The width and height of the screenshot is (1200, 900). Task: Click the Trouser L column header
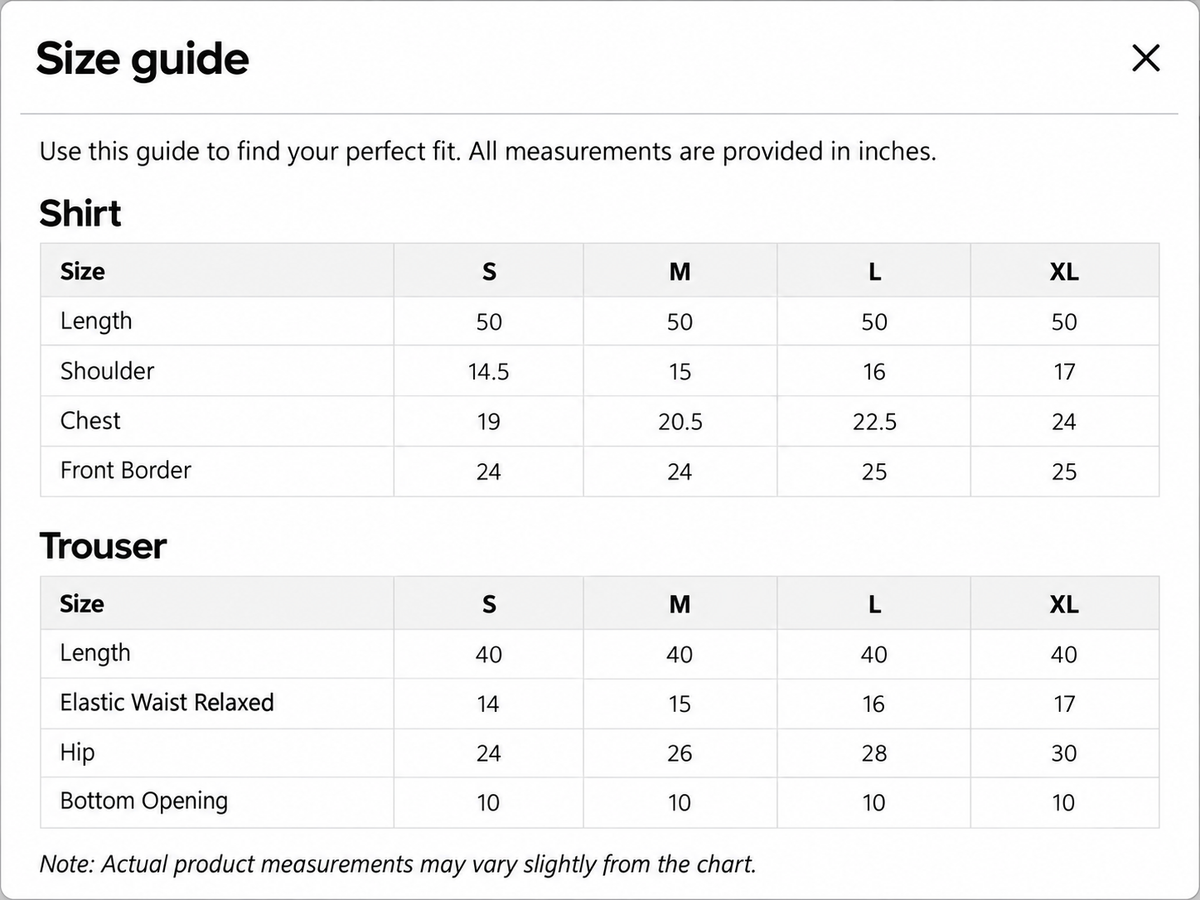(x=874, y=604)
